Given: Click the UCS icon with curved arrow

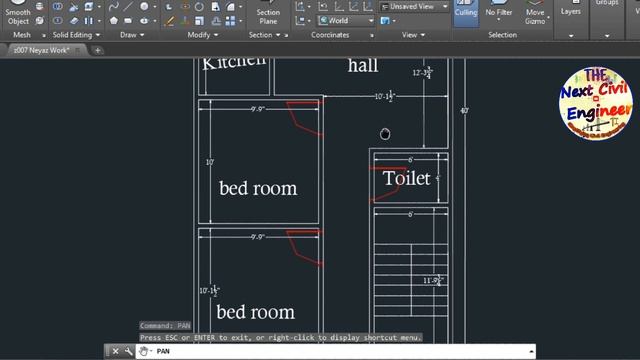Looking at the screenshot, I should pos(323,6).
